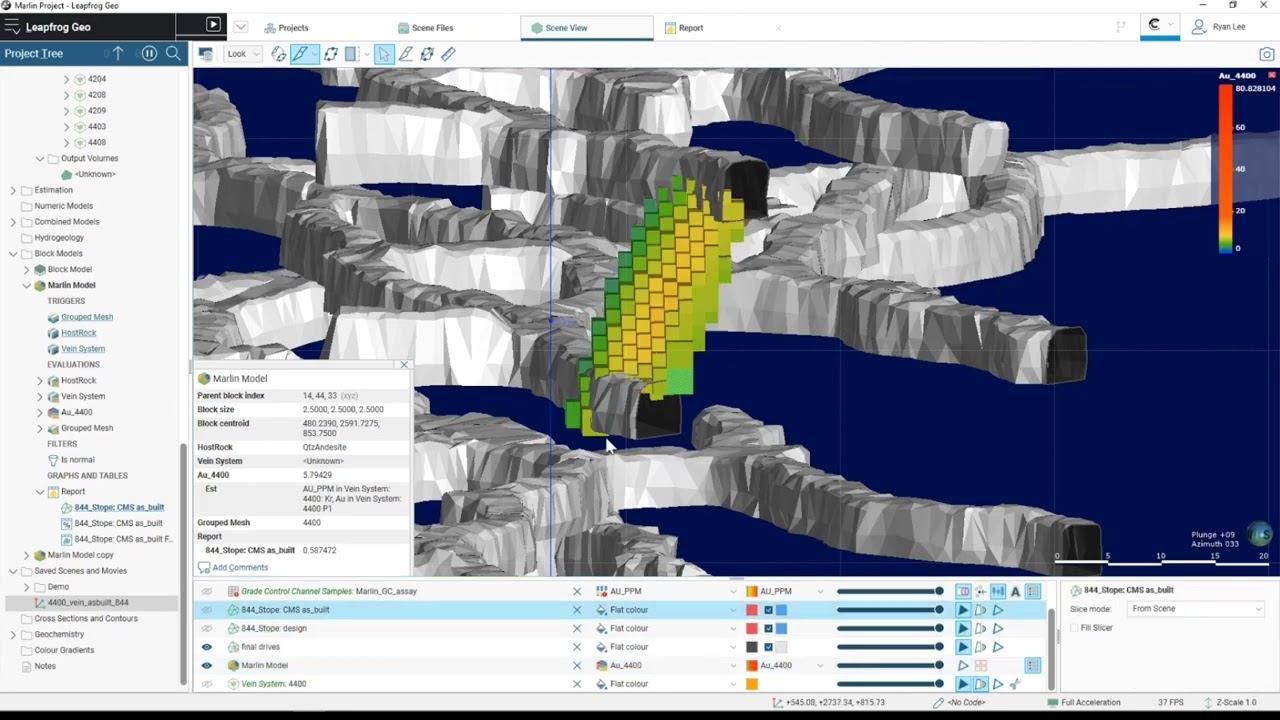Enable the Fill Slicer checkbox
Viewport: 1280px width, 720px height.
pyautogui.click(x=1074, y=628)
